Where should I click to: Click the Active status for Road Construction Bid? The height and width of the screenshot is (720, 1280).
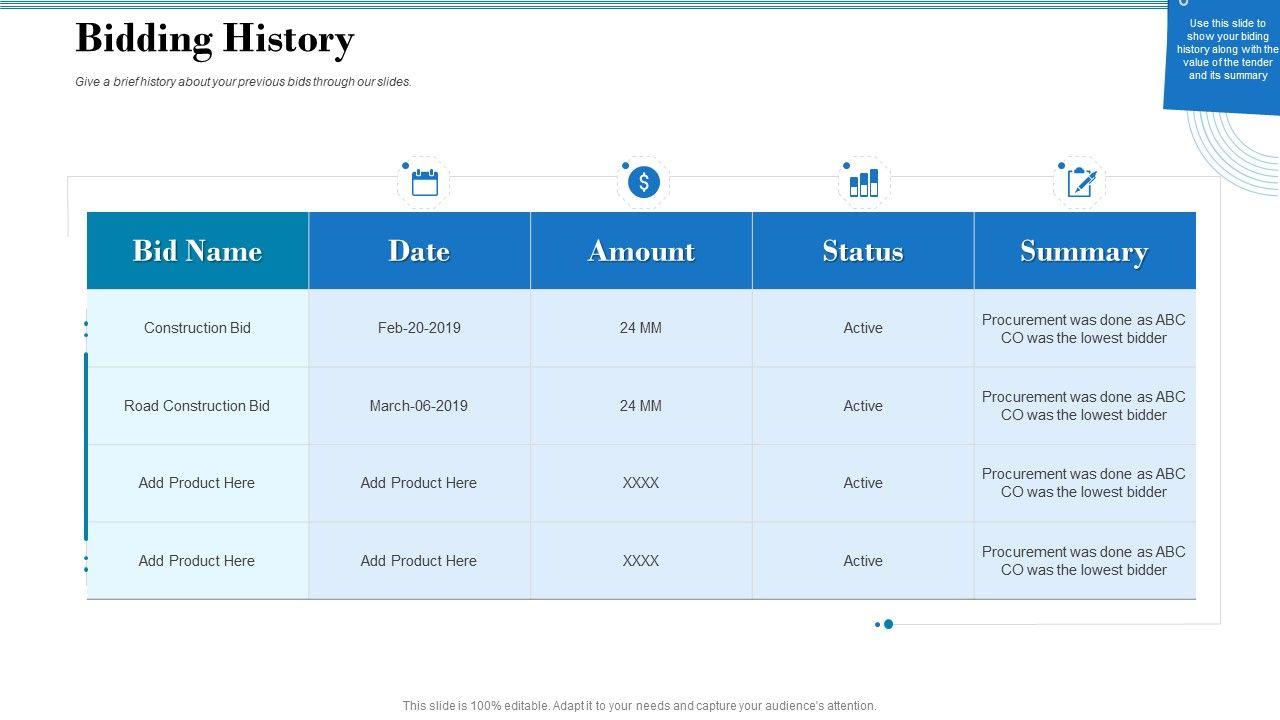tap(863, 406)
